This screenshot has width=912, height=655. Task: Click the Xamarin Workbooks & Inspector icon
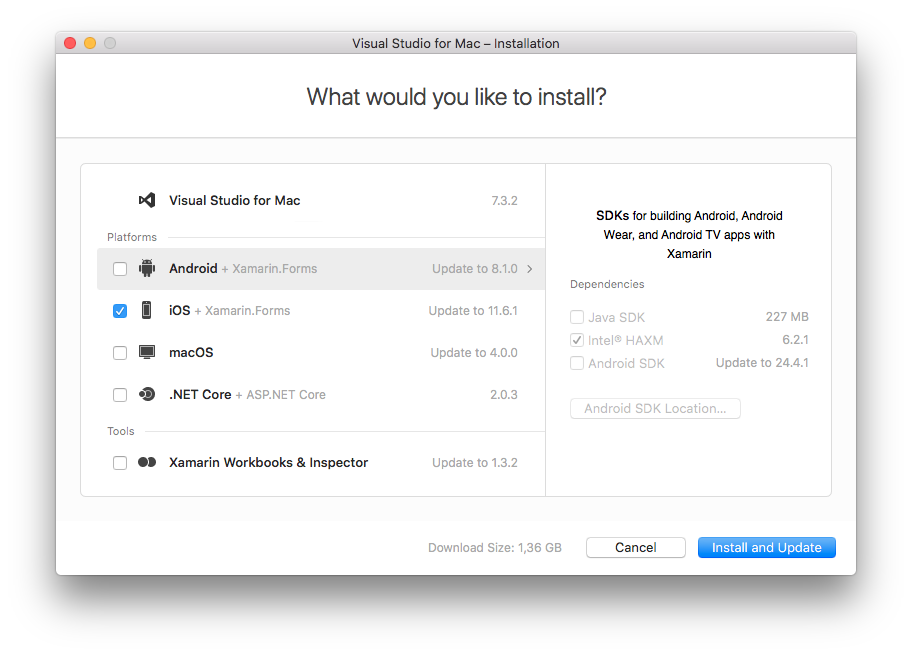coord(147,462)
